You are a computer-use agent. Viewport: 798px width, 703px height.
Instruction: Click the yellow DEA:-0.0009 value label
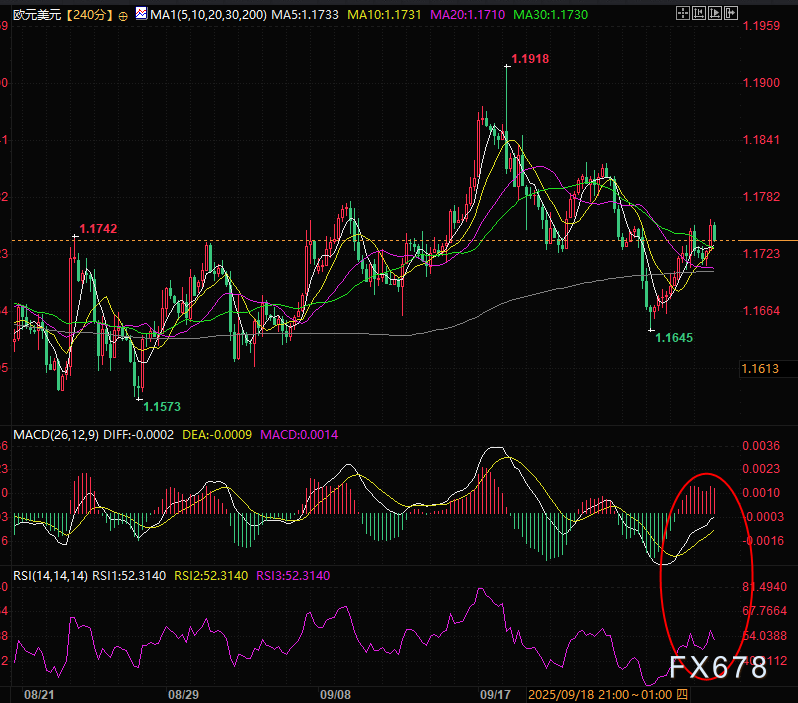pos(216,435)
